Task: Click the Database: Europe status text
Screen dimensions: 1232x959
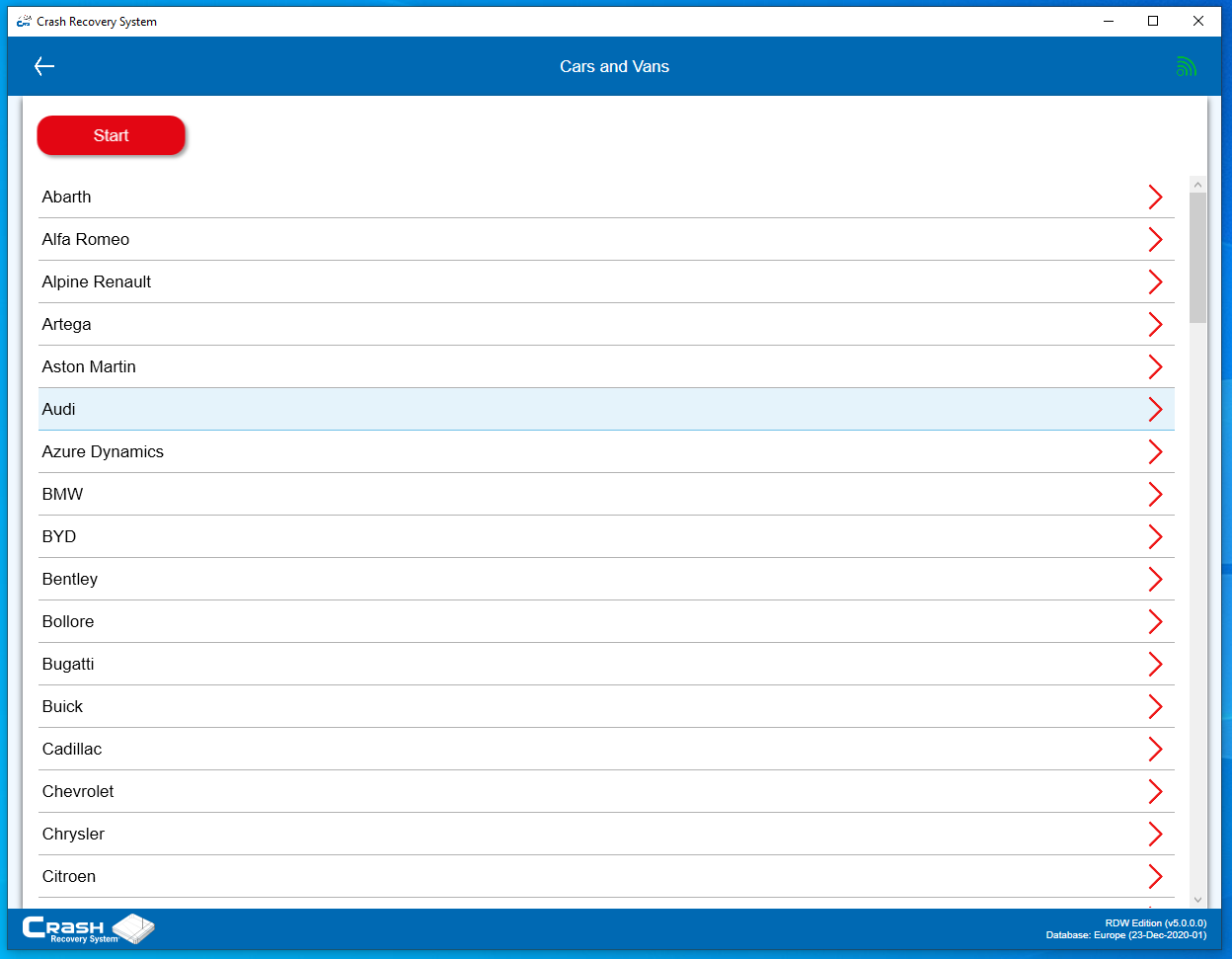Action: point(1126,935)
